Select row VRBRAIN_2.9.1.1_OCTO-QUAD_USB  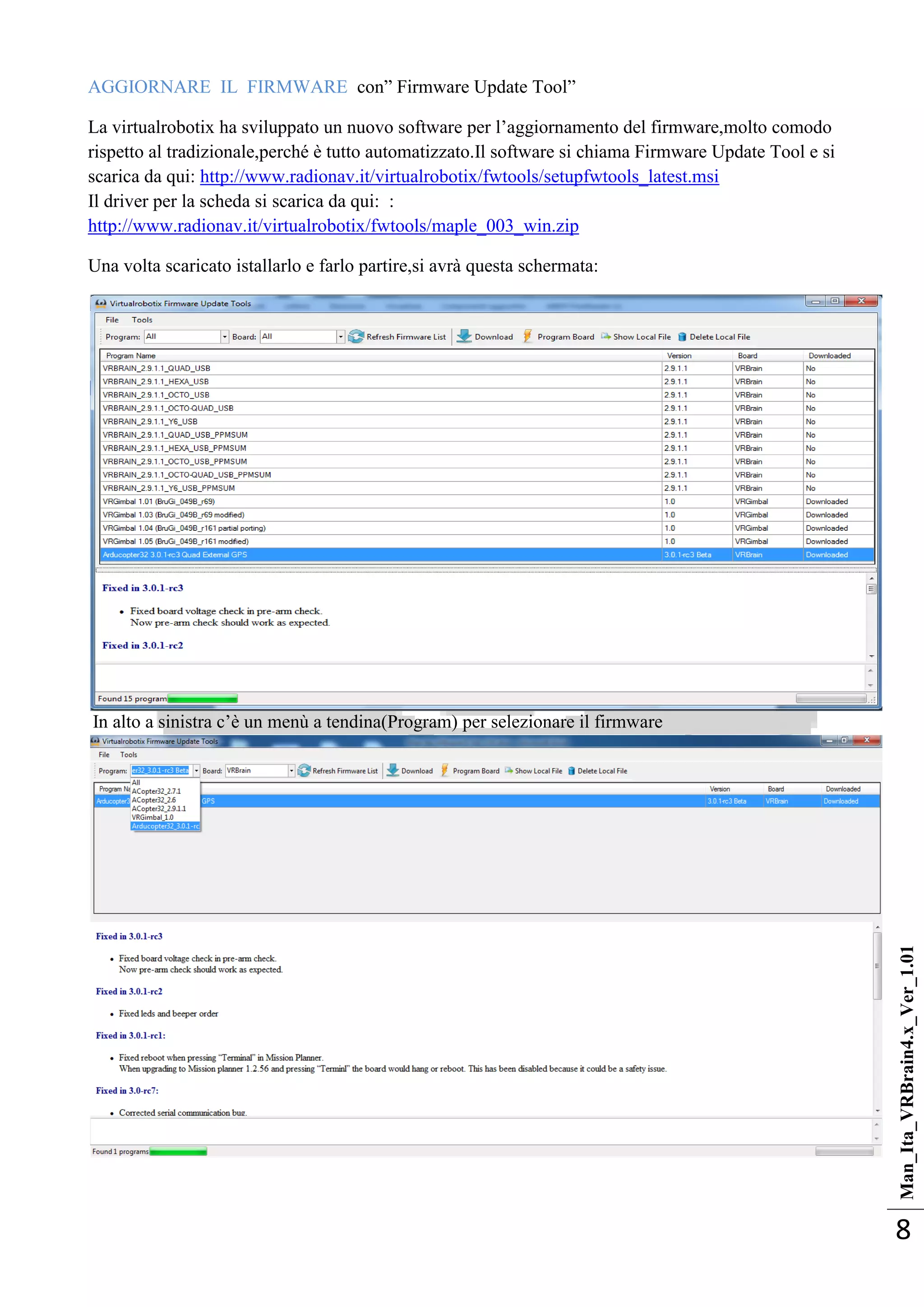[x=487, y=408]
